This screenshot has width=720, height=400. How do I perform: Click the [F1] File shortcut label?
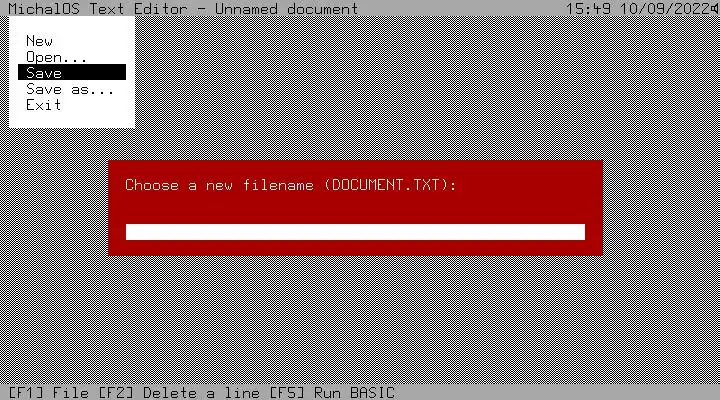(x=49, y=393)
